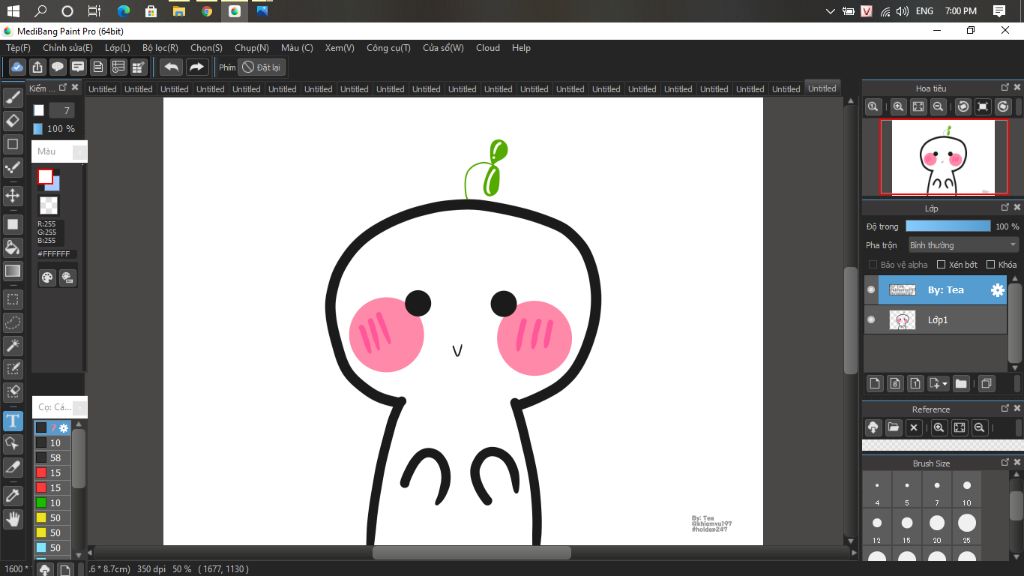Select the Hand pan tool
The width and height of the screenshot is (1024, 576).
13,519
